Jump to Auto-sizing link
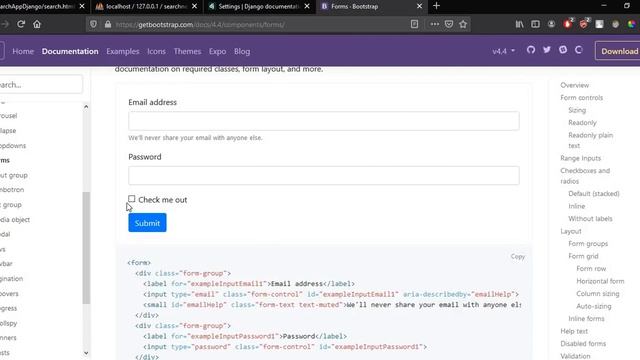 pos(593,306)
